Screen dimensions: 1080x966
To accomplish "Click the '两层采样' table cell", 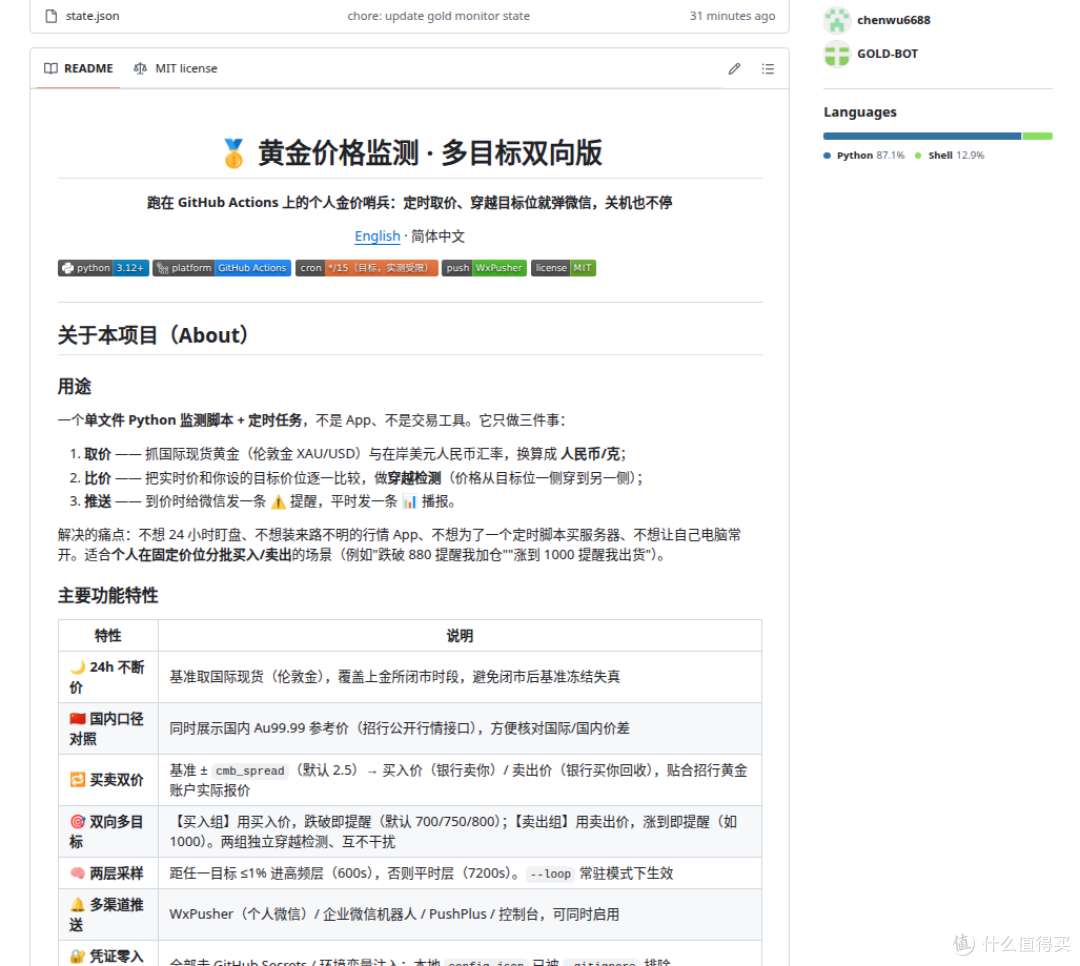I will tap(108, 874).
